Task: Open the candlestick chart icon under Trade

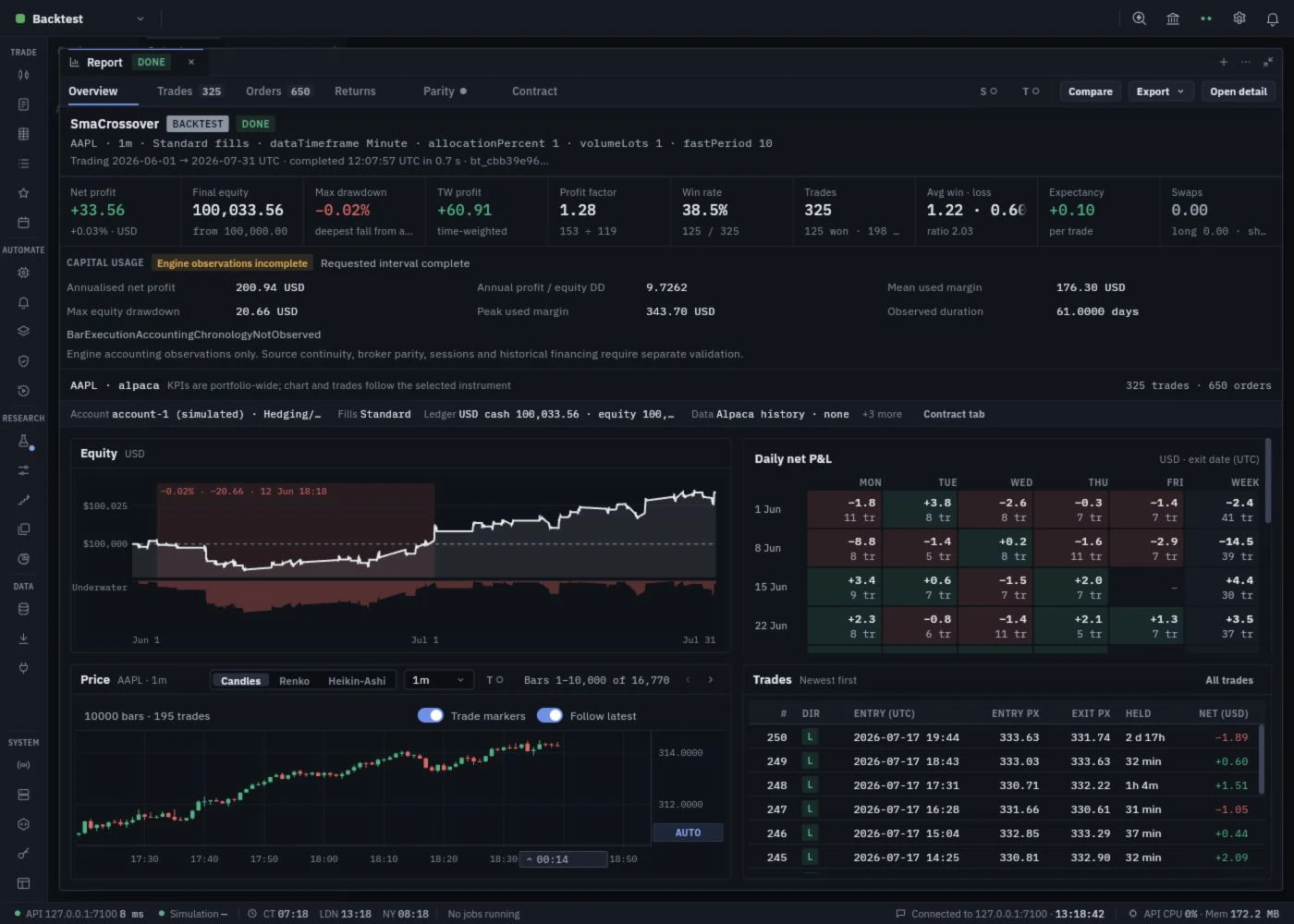Action: 23,75
